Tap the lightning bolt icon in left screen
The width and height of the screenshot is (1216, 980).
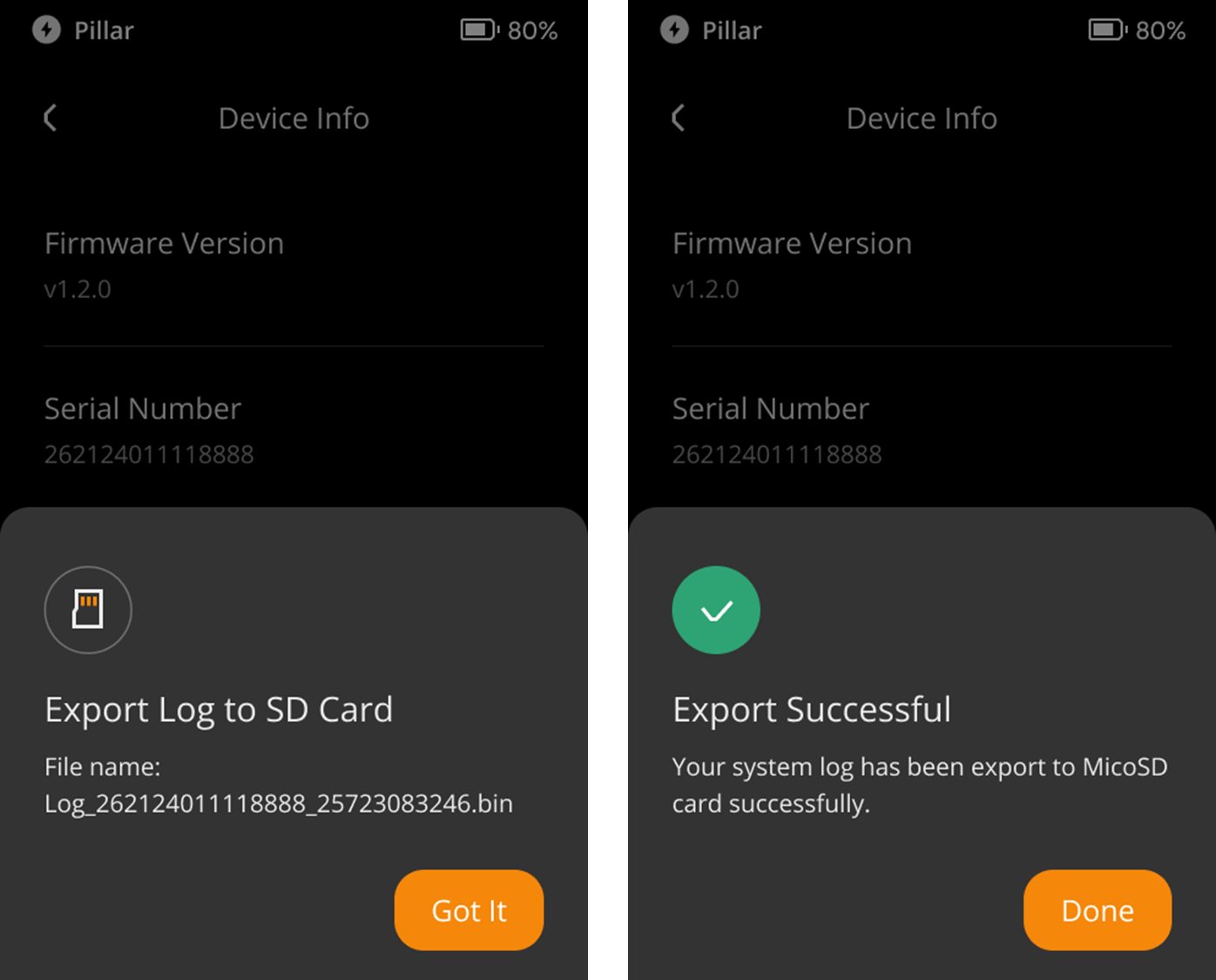pos(47,30)
